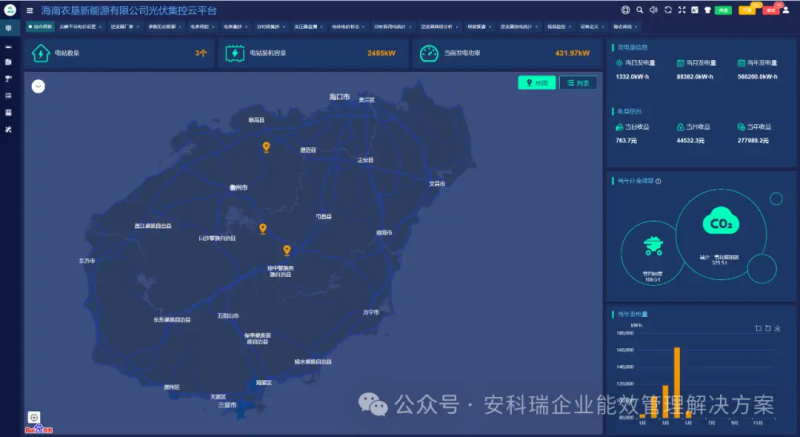Image resolution: width=800 pixels, height=437 pixels.
Task: Mute alarm sound via speaker icon
Action: click(x=654, y=10)
